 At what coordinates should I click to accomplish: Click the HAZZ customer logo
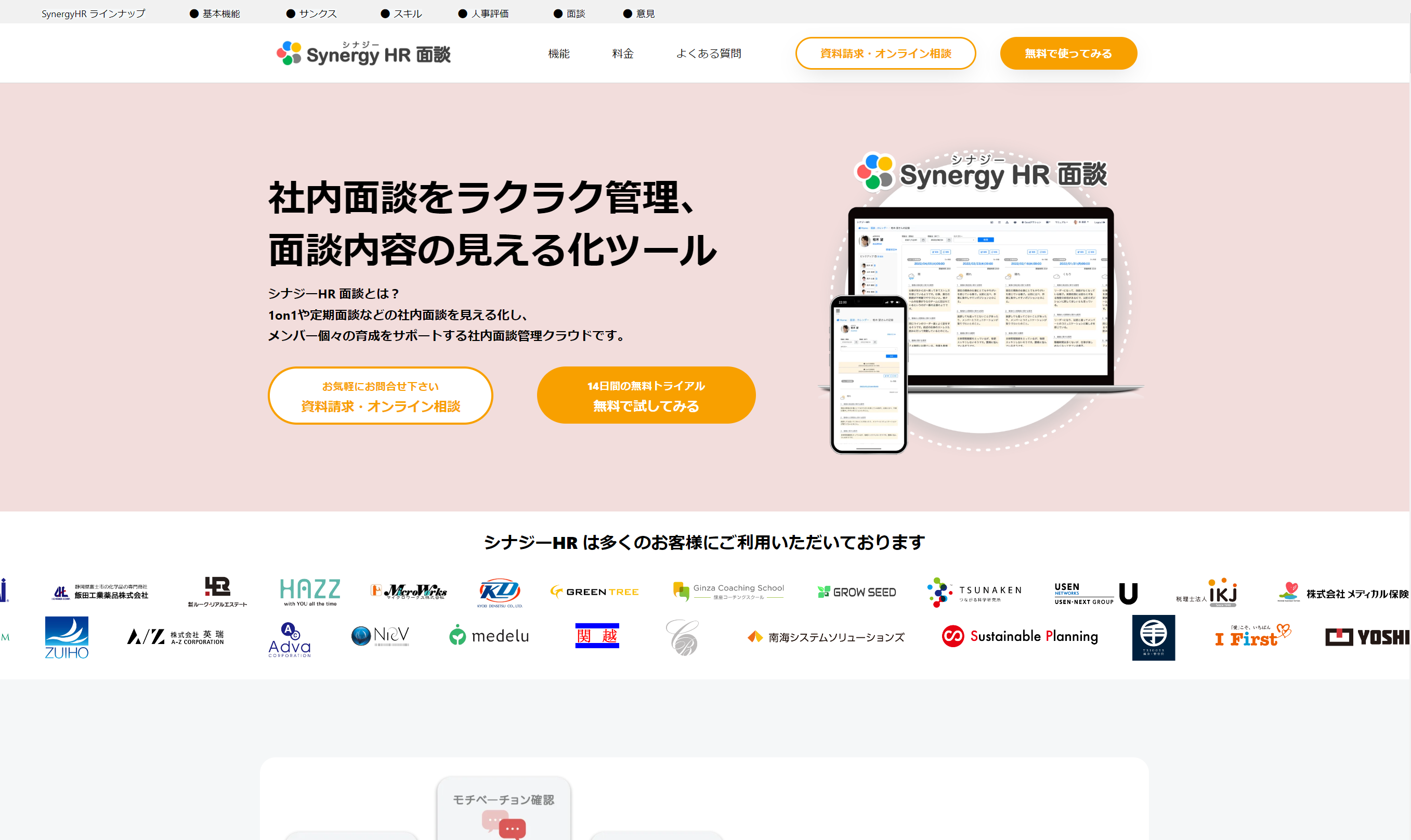[x=310, y=592]
